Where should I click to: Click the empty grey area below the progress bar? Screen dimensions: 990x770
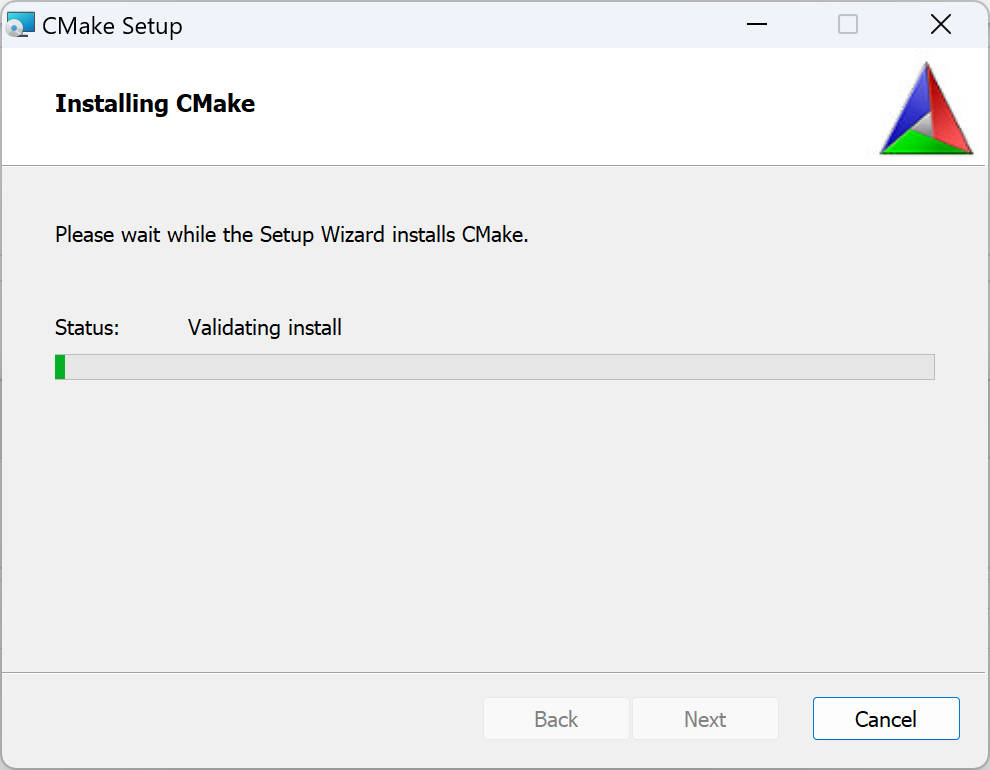point(495,520)
